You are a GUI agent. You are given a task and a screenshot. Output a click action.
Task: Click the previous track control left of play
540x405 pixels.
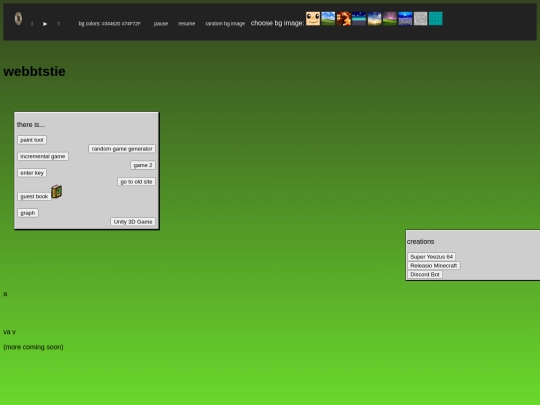32,24
